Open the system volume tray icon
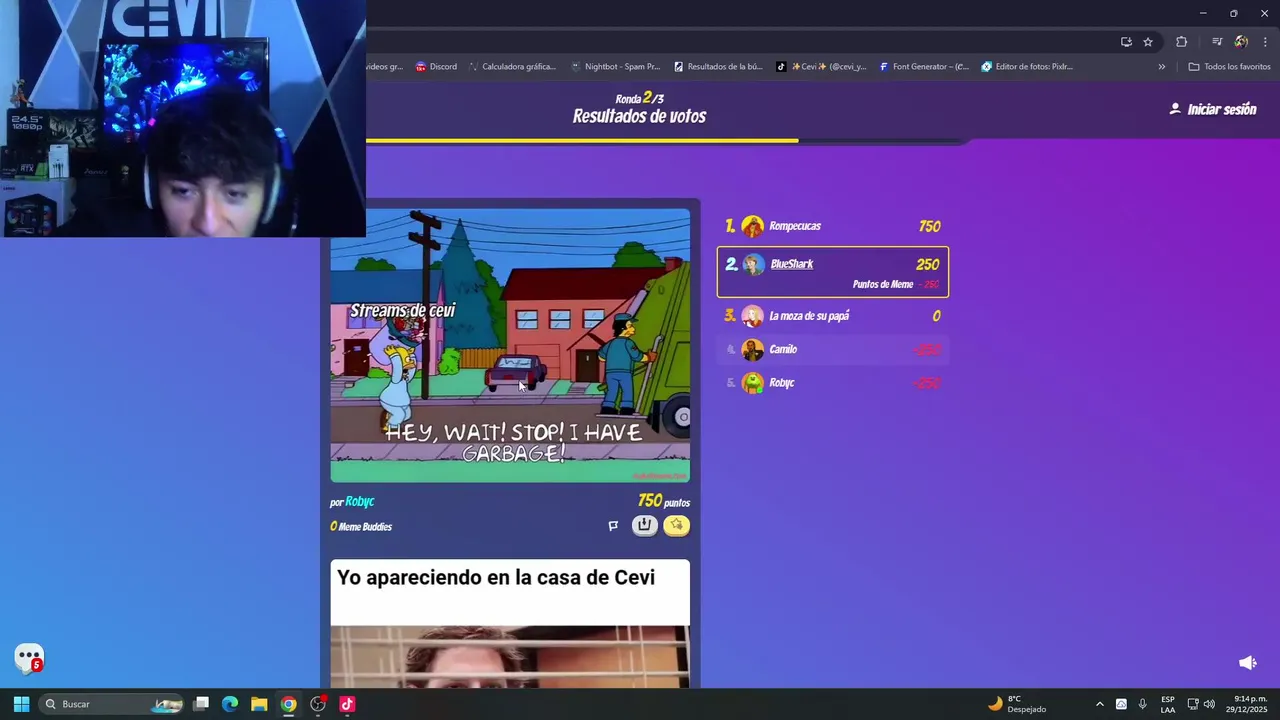Screen dimensions: 1280x720 click(x=1209, y=704)
